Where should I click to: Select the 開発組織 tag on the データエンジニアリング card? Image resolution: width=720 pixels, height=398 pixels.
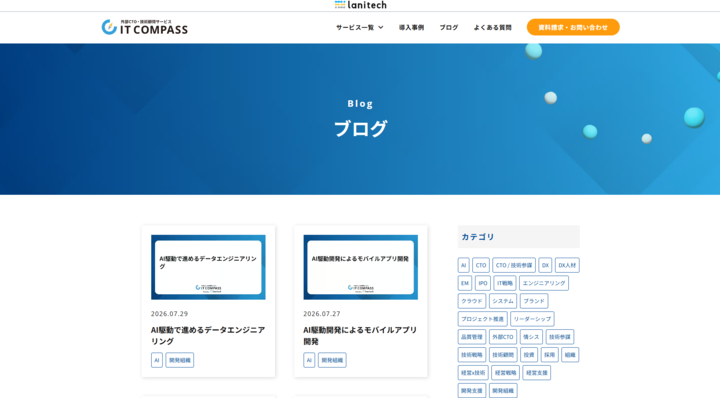click(x=180, y=360)
